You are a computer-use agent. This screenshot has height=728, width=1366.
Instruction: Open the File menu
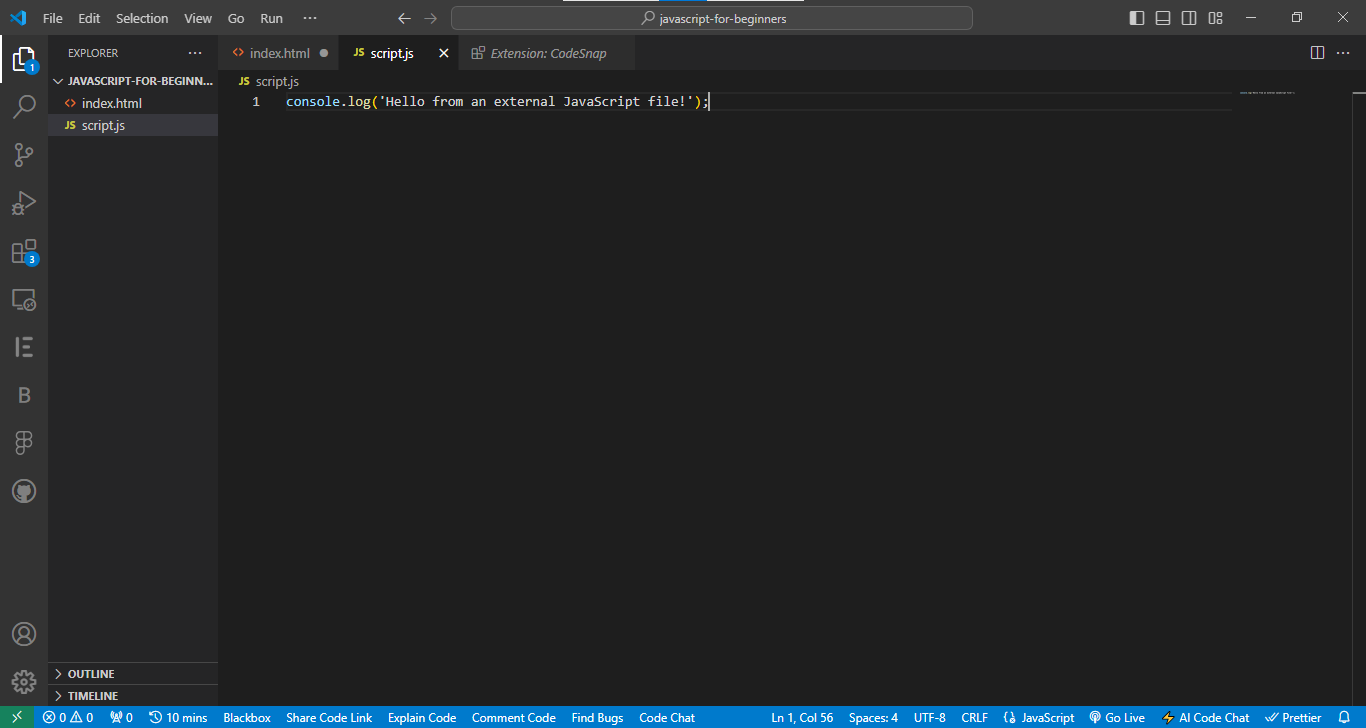pos(53,18)
